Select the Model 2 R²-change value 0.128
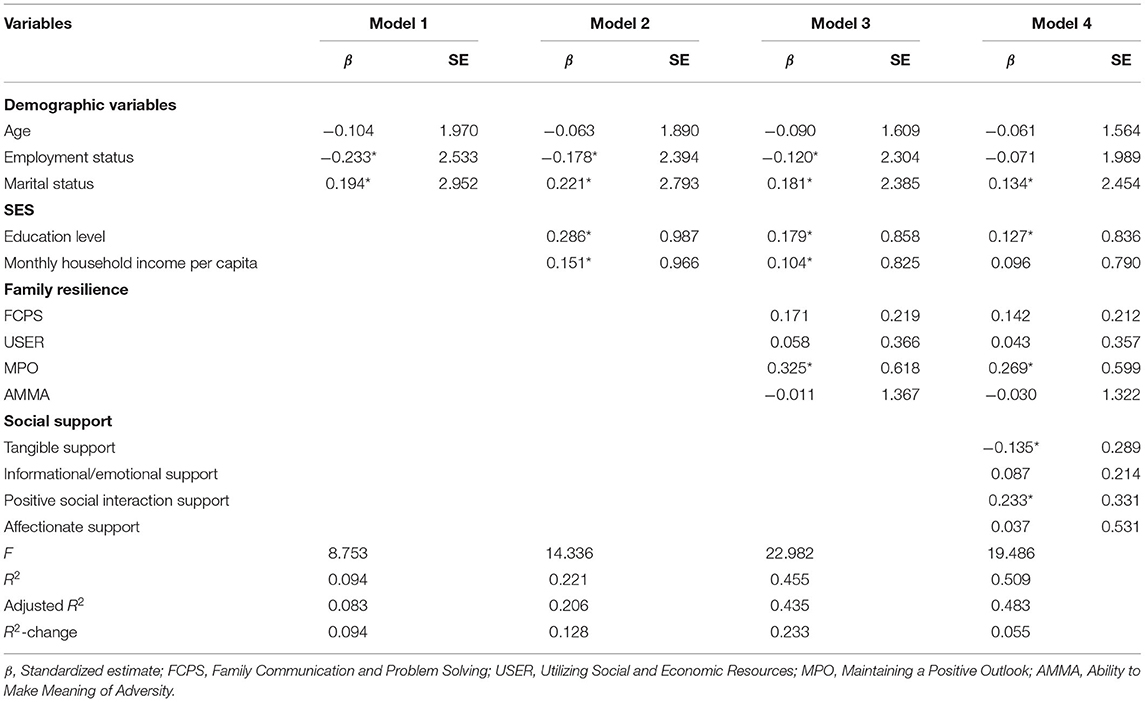 pyautogui.click(x=568, y=632)
